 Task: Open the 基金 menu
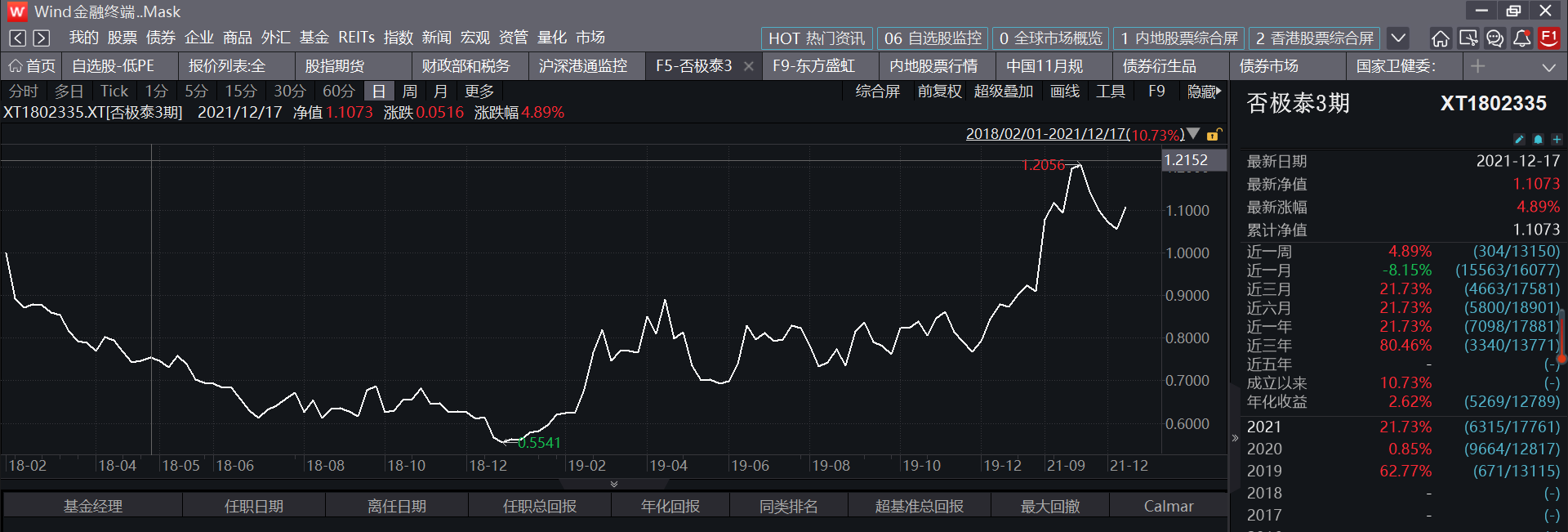pyautogui.click(x=314, y=38)
